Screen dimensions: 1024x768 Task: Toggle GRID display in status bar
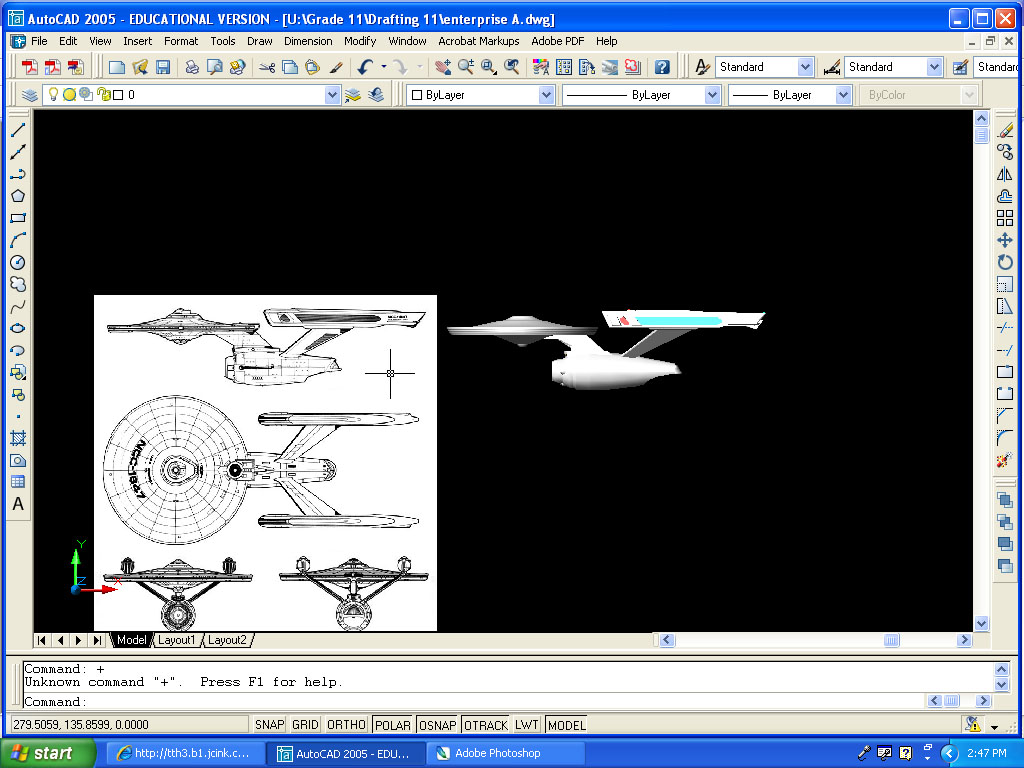coord(305,725)
